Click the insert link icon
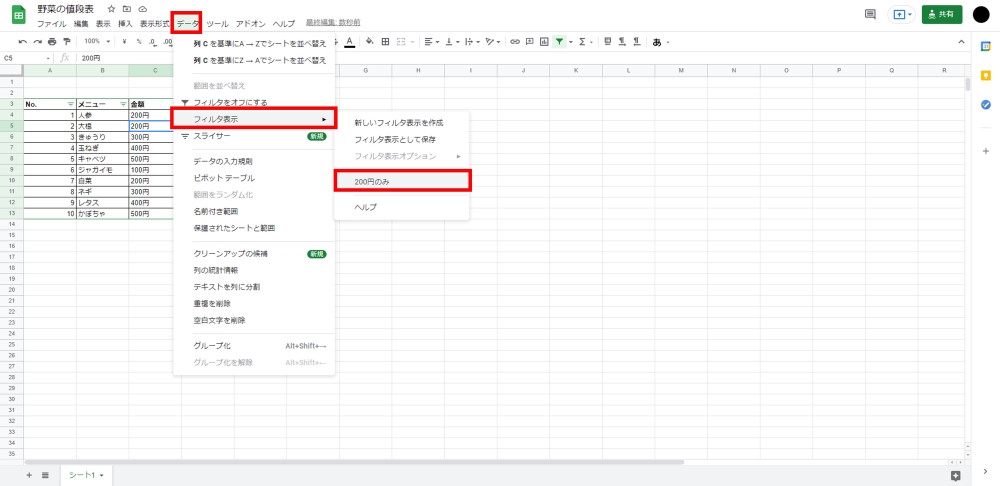The height and width of the screenshot is (486, 1000). (x=515, y=41)
